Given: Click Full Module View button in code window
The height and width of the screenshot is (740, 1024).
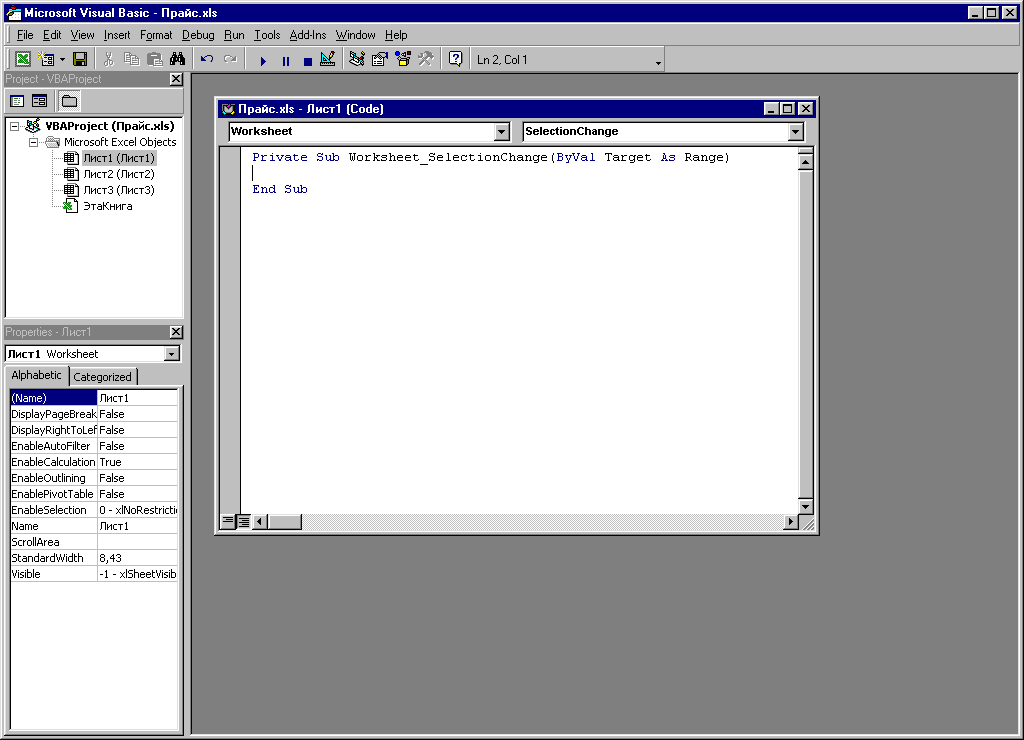Looking at the screenshot, I should coord(244,521).
